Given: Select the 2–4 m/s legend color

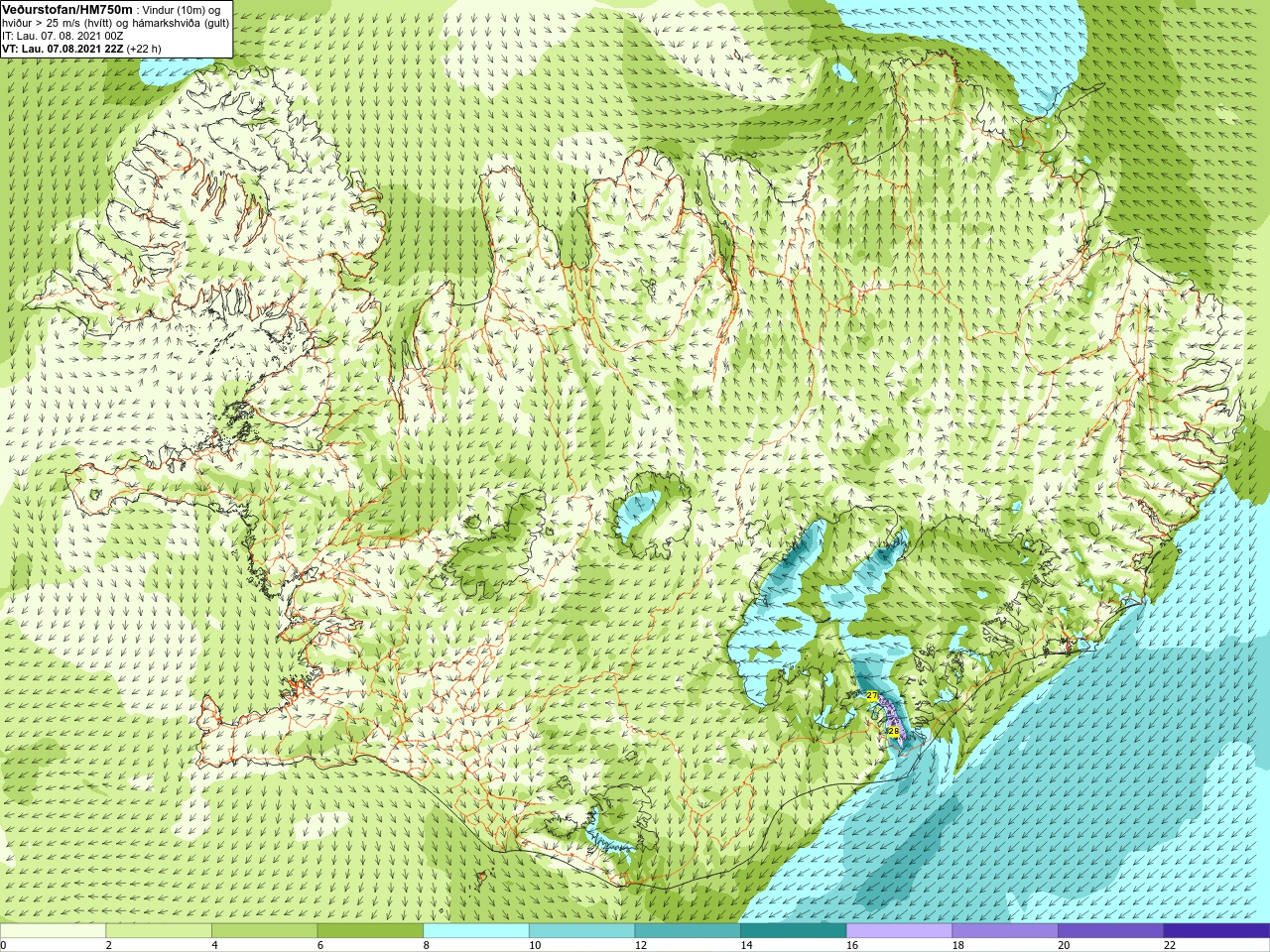Looking at the screenshot, I should [x=159, y=931].
